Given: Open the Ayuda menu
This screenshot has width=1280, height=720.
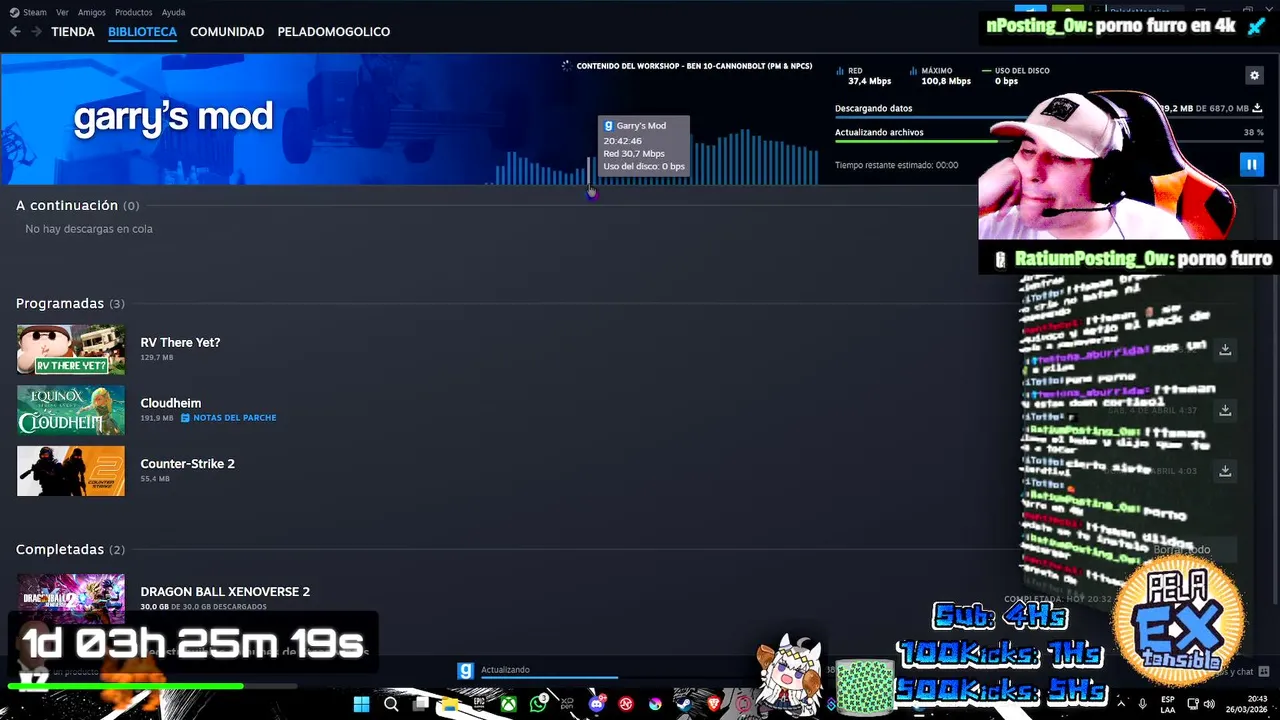Looking at the screenshot, I should 173,12.
